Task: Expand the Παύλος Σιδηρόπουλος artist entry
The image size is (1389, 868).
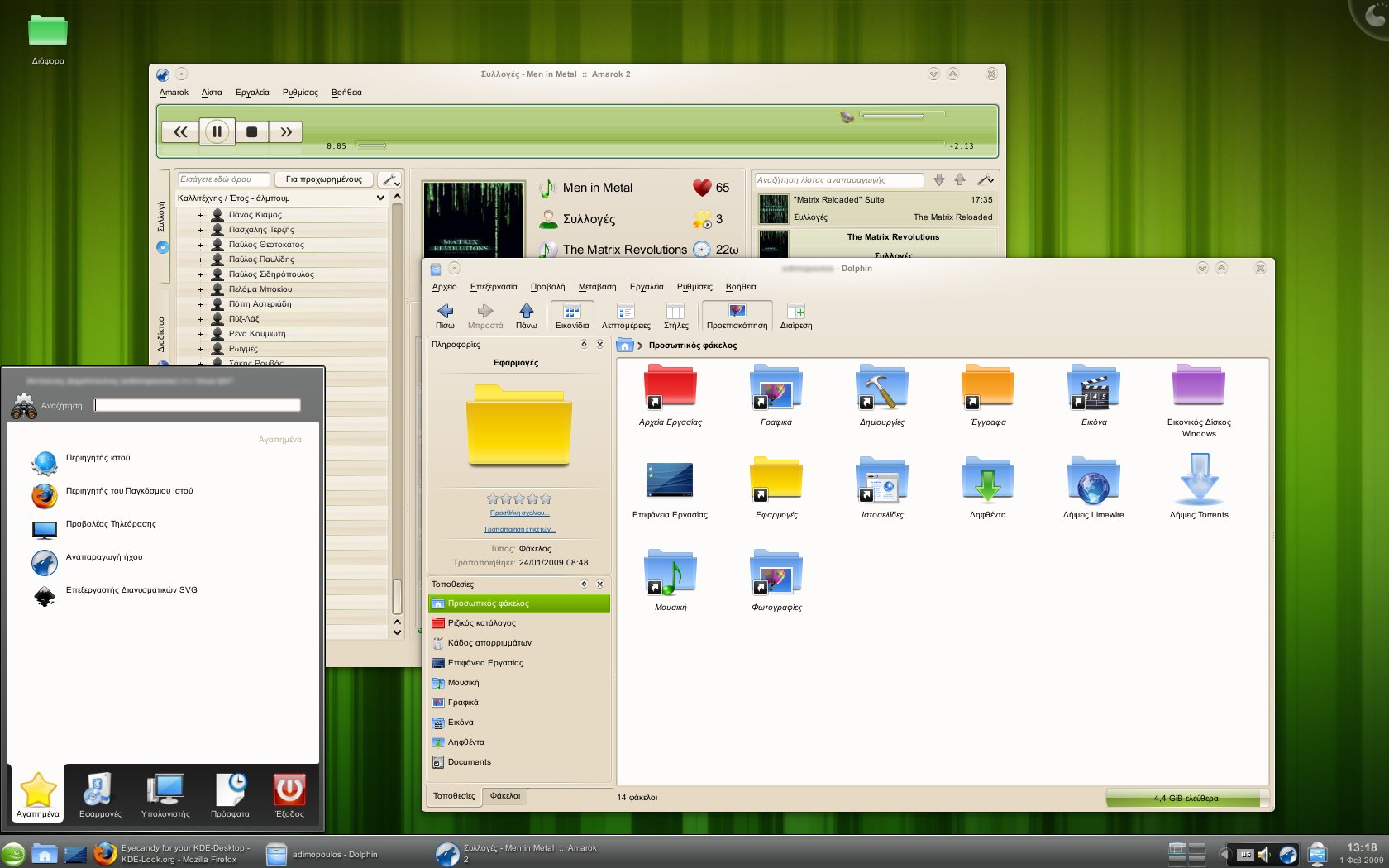Action: click(200, 274)
